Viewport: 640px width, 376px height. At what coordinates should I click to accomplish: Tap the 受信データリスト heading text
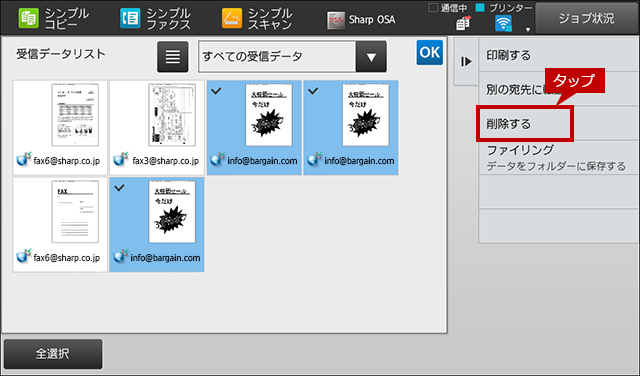click(x=61, y=54)
